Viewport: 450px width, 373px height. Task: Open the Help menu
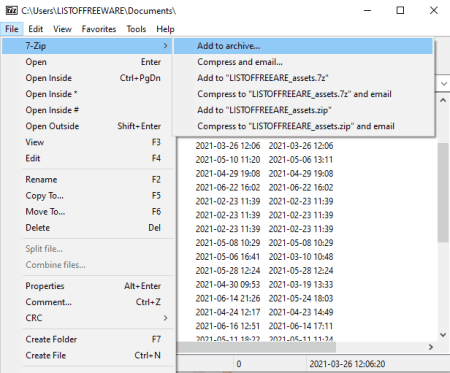(x=165, y=29)
